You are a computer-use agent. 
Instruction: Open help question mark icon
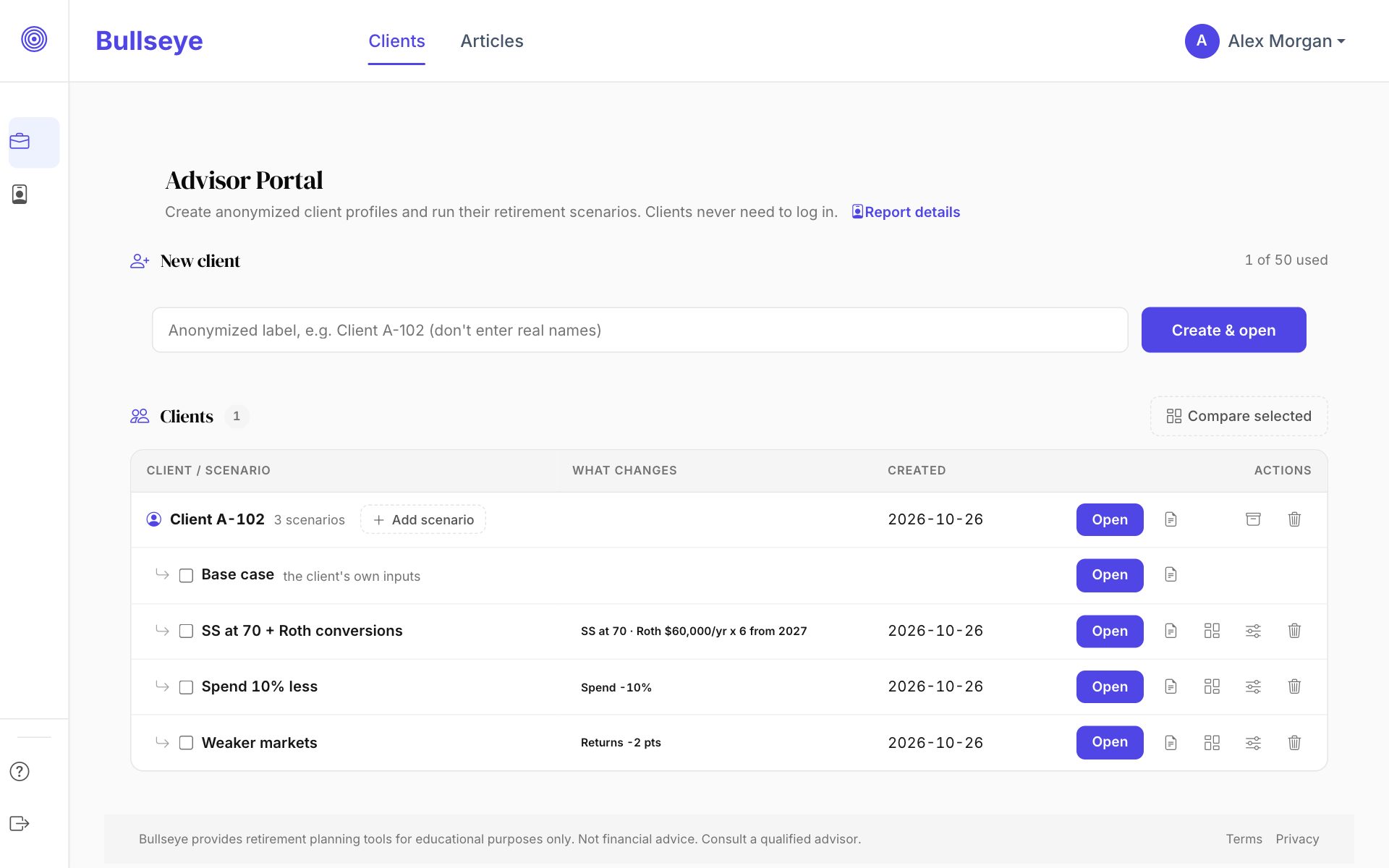[20, 772]
